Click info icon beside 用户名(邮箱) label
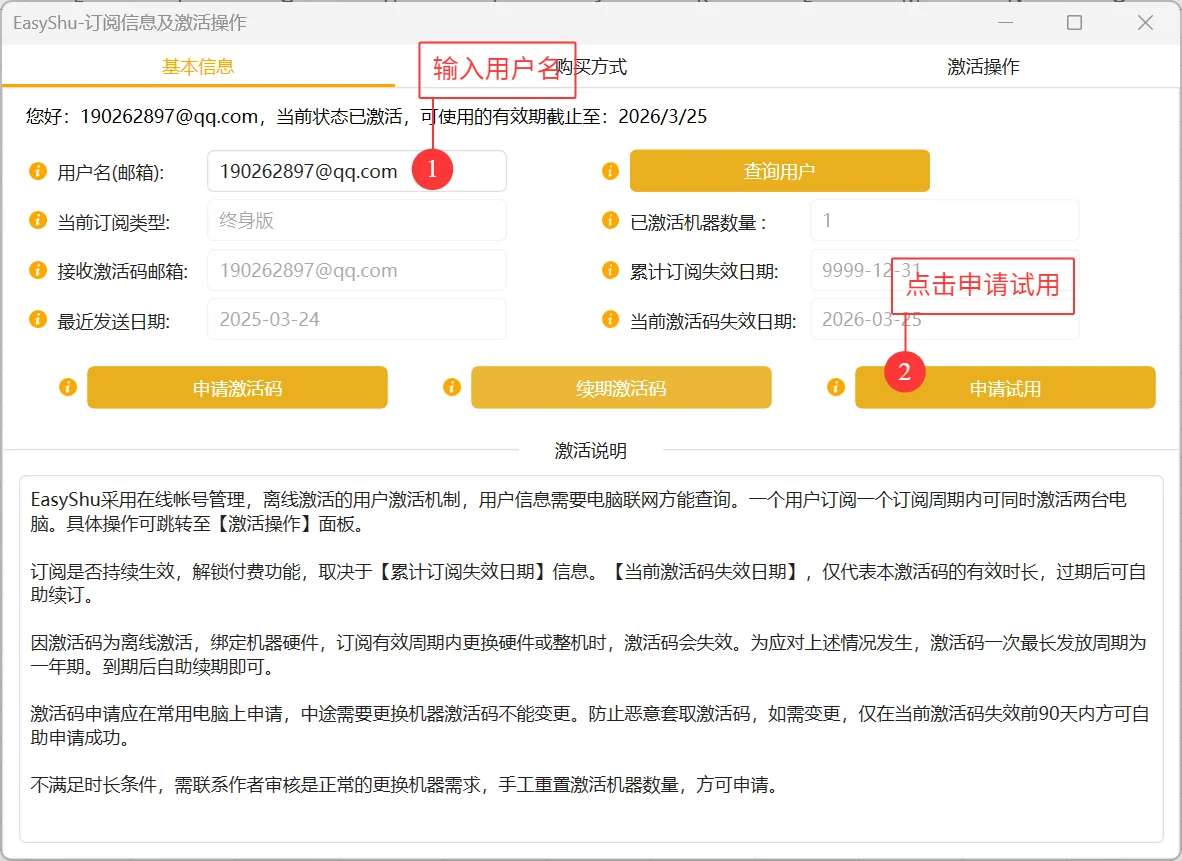Viewport: 1182px width, 861px height. pos(38,171)
